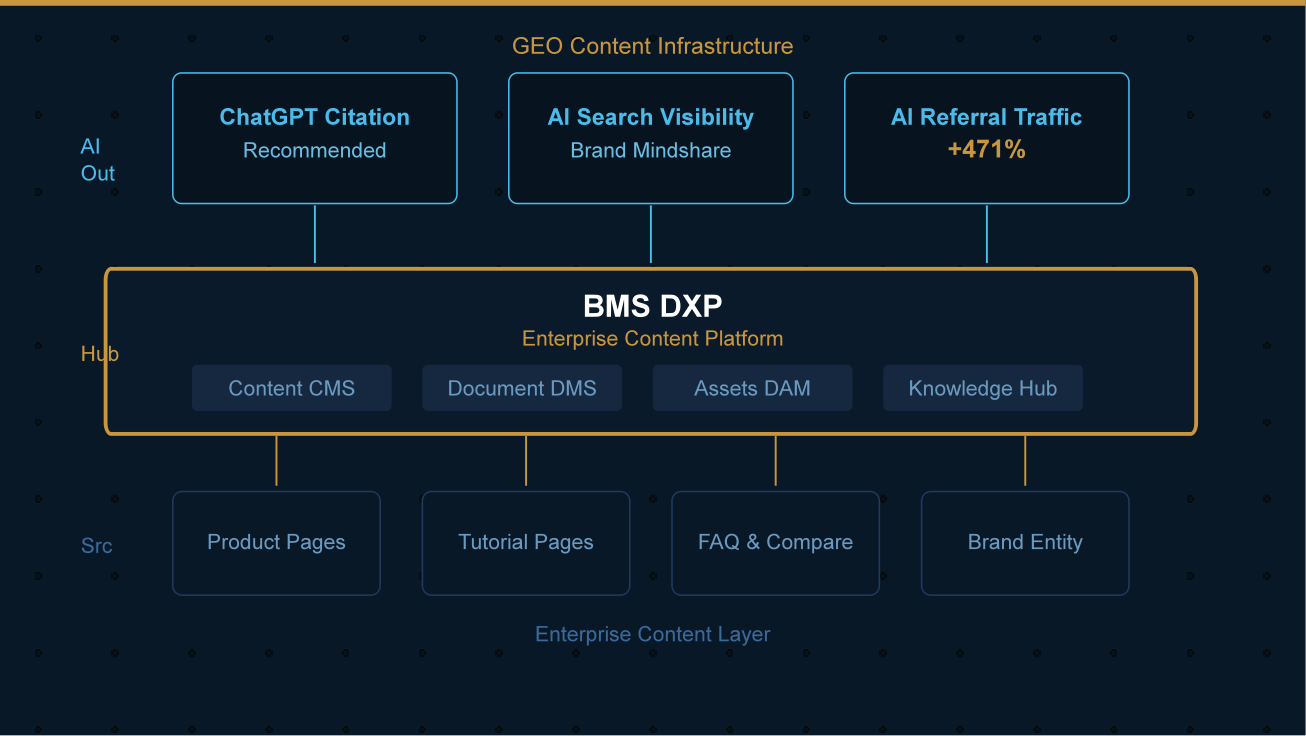Click the ChatGPT Citation Recommended box
1306x736 pixels.
tap(315, 138)
